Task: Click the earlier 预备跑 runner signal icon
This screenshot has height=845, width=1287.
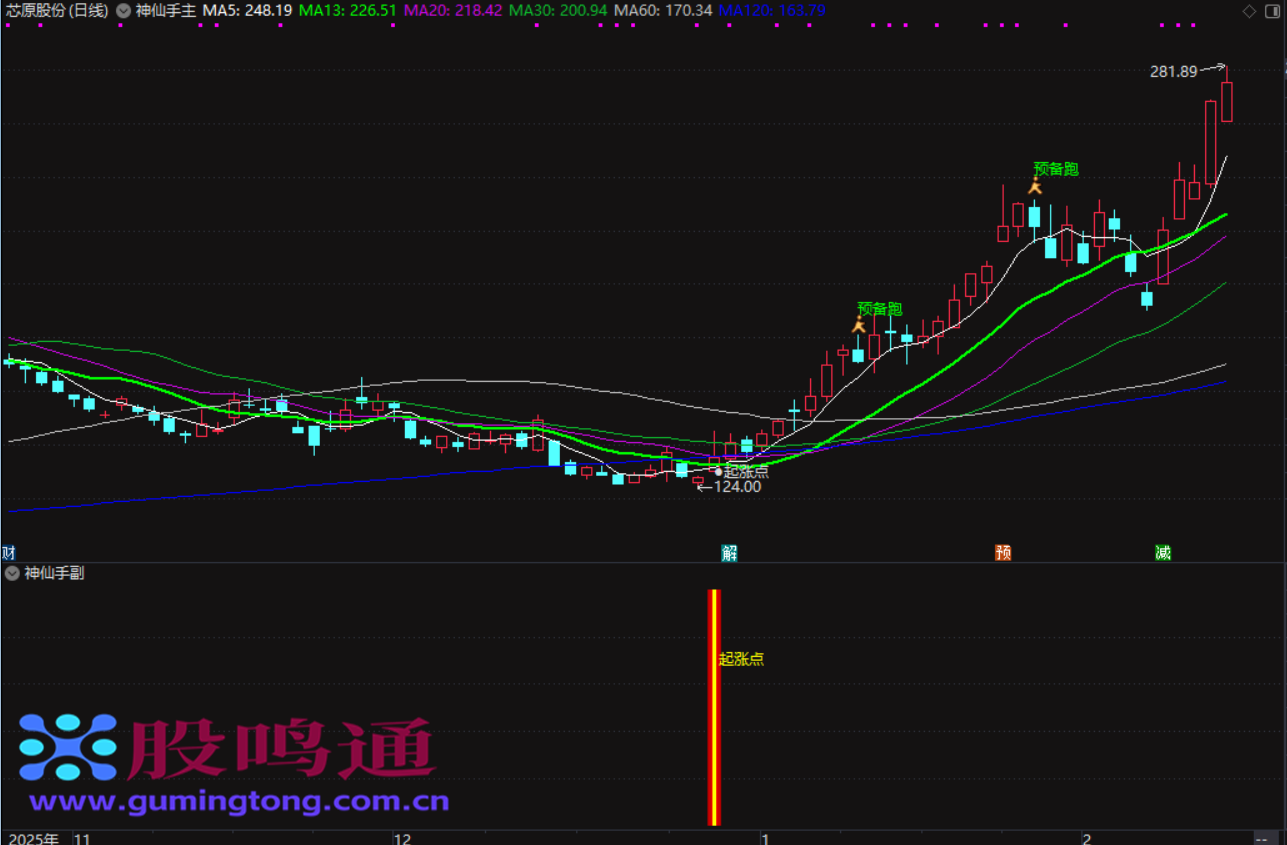Action: [858, 324]
